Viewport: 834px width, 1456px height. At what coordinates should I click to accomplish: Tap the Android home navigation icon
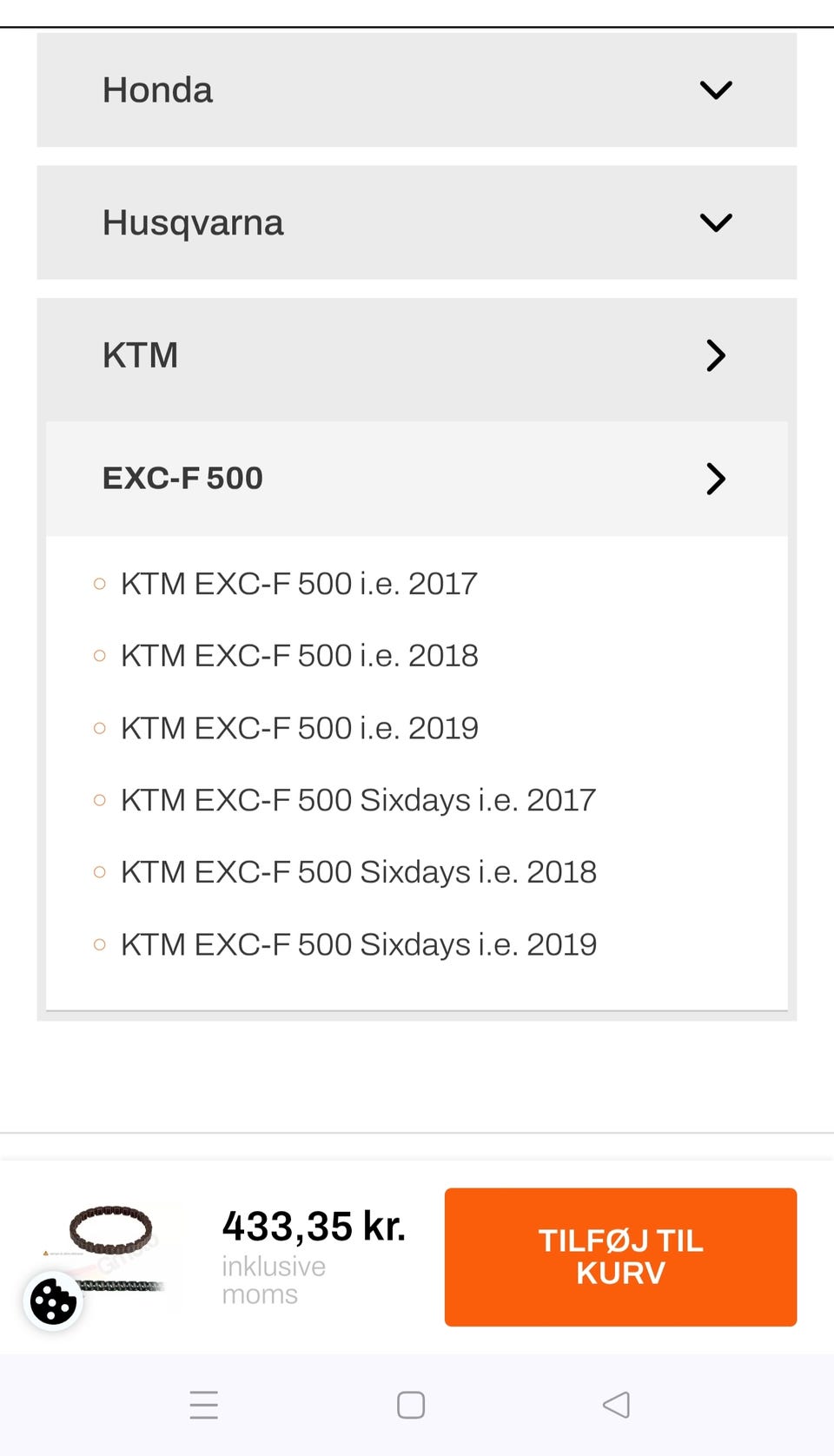point(411,1405)
